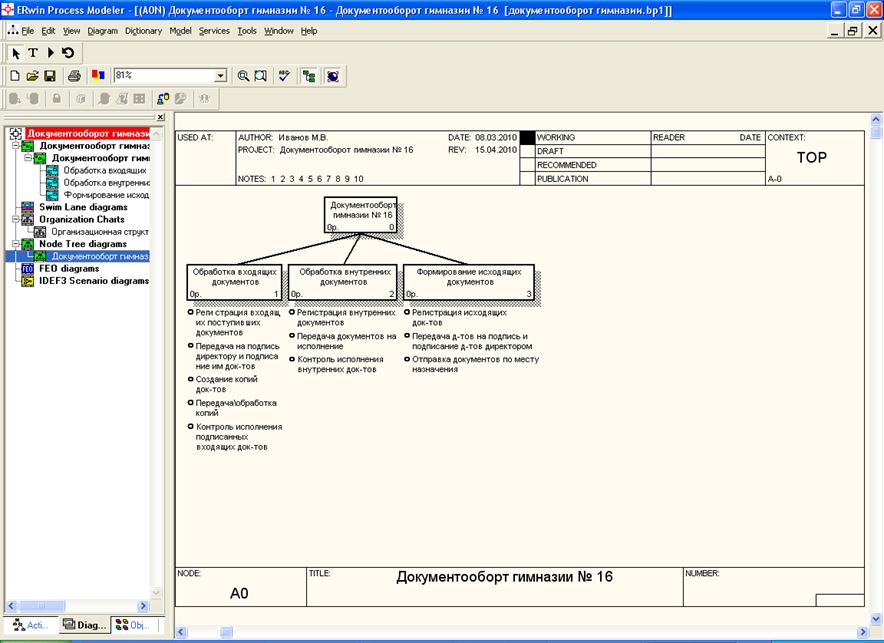The height and width of the screenshot is (643, 884).
Task: Open the Tools menu
Action: point(247,31)
